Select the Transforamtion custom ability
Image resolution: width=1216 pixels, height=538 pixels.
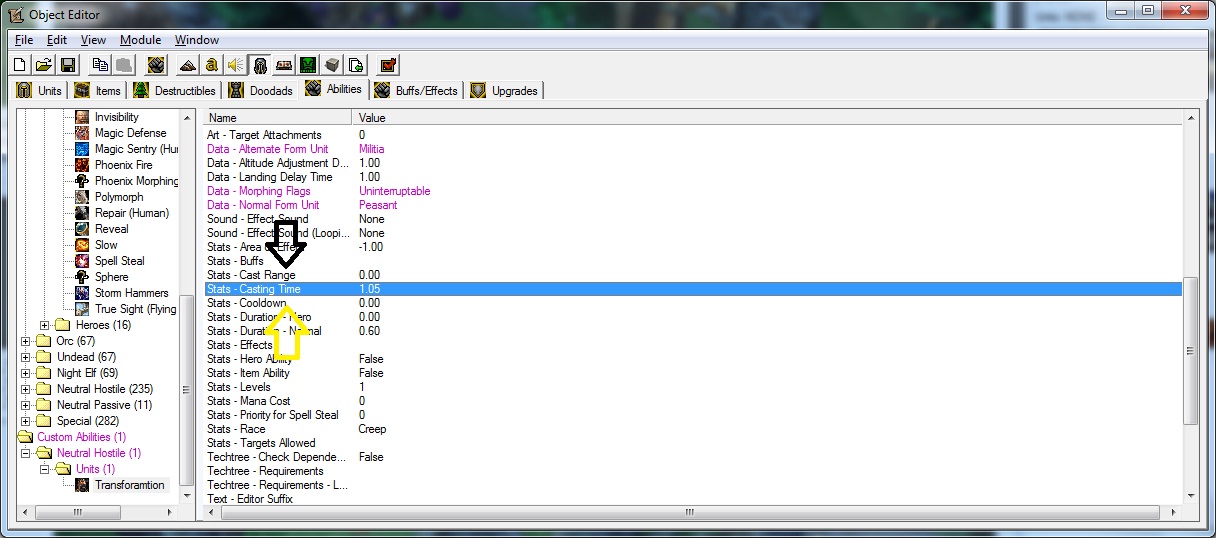pyautogui.click(x=129, y=485)
